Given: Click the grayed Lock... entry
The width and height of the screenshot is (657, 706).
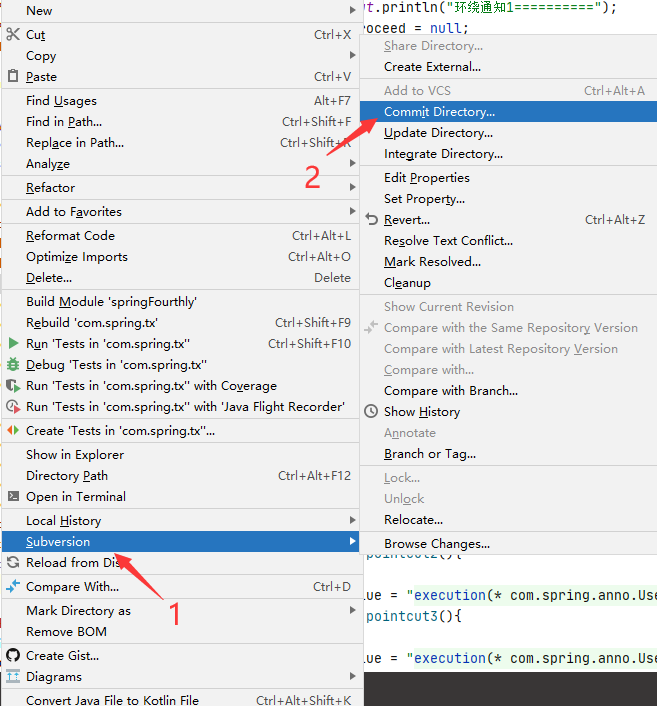Looking at the screenshot, I should 508,477.
